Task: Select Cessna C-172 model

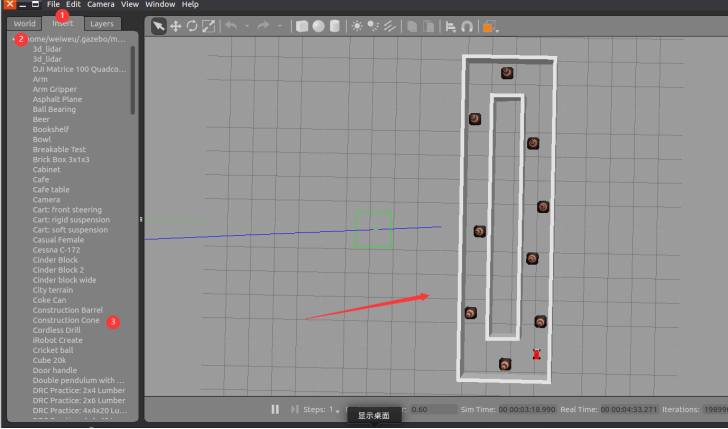Action: pyautogui.click(x=56, y=250)
